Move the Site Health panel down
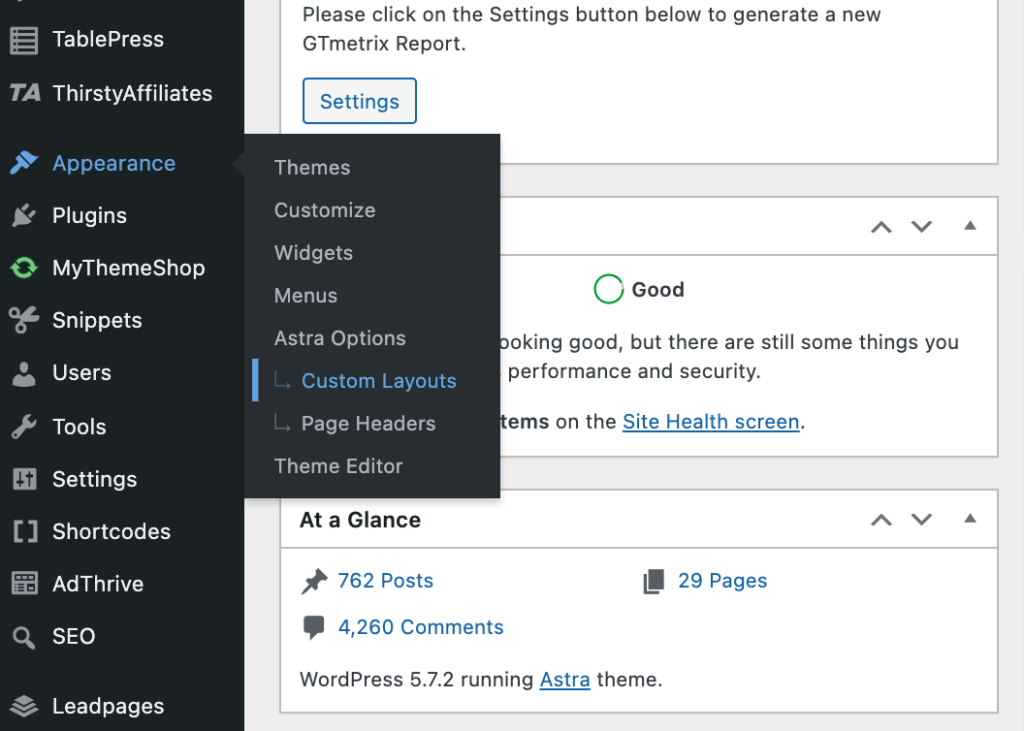The width and height of the screenshot is (1024, 731). coord(921,227)
